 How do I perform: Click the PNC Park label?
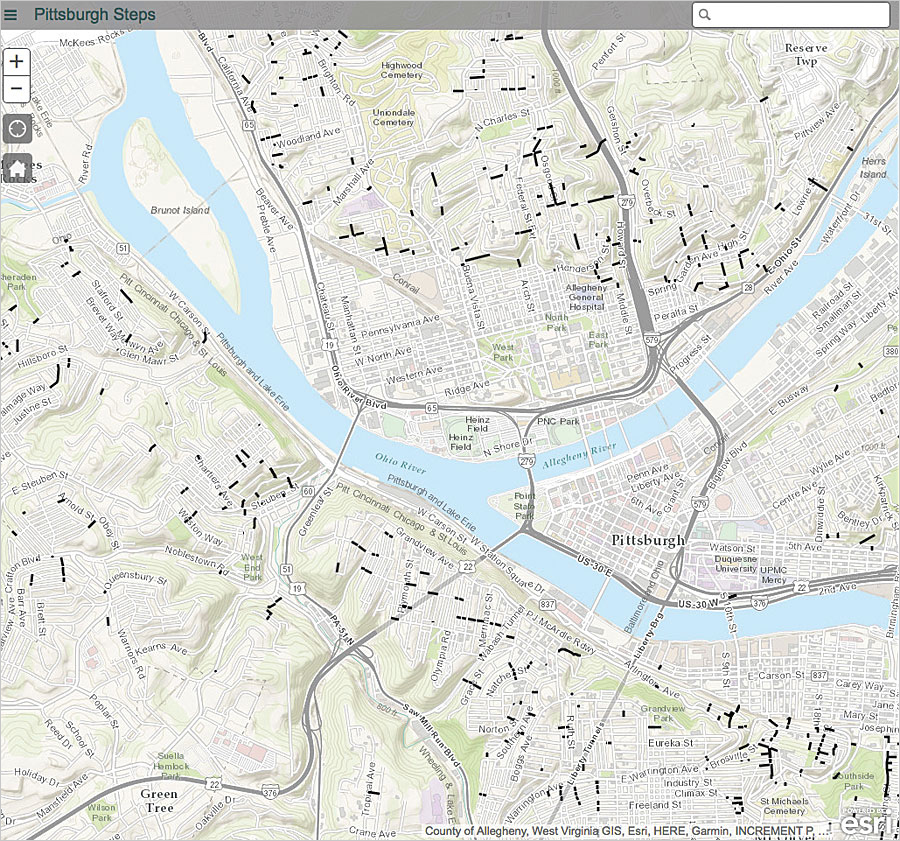(x=558, y=421)
